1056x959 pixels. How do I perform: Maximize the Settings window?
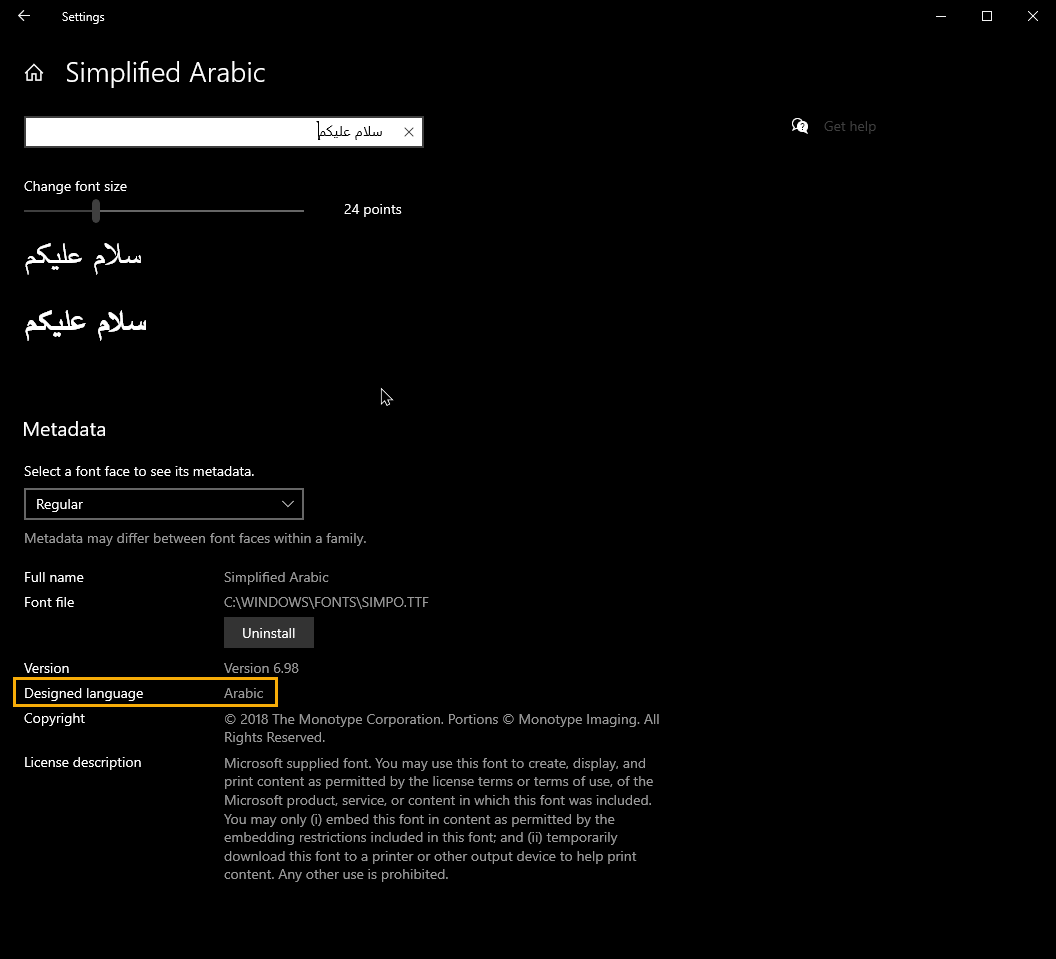tap(987, 16)
